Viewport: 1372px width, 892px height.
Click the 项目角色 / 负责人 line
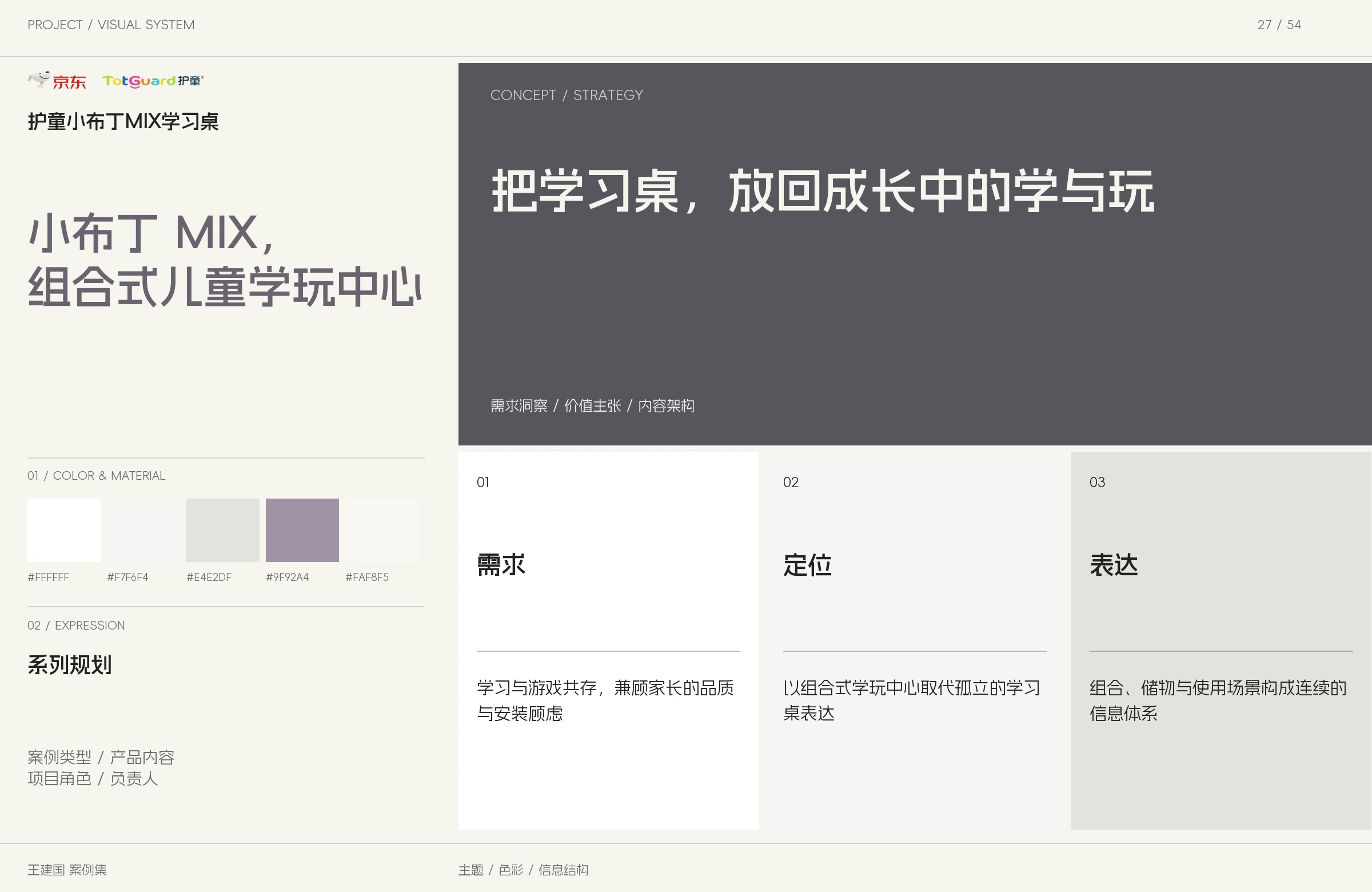[x=93, y=778]
